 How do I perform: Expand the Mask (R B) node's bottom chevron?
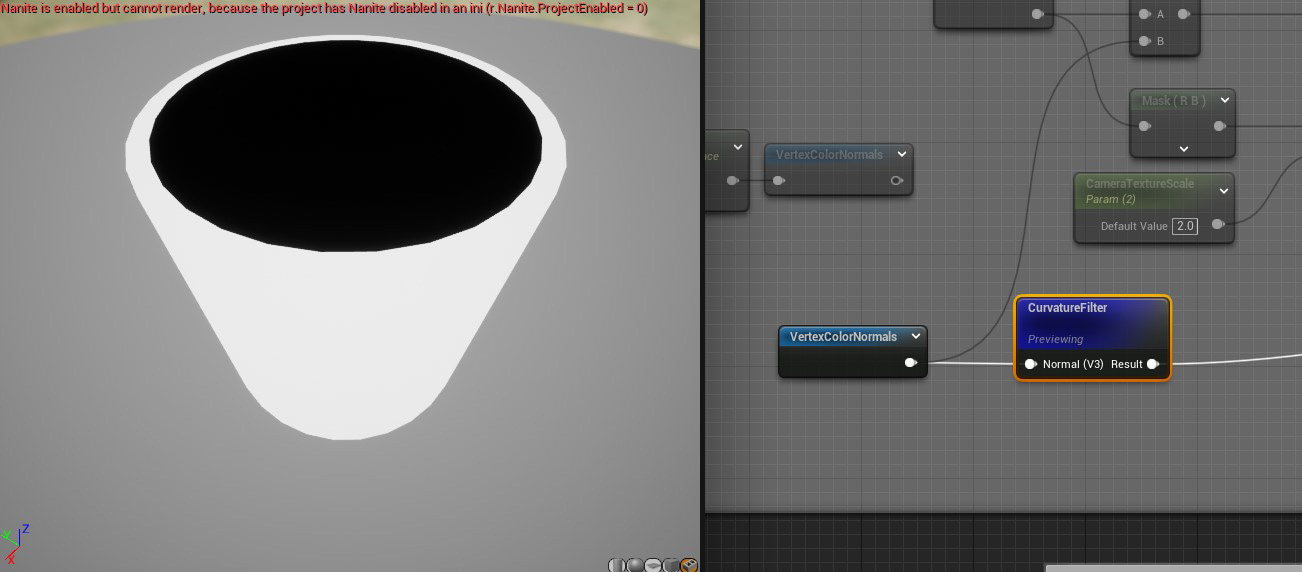tap(1183, 148)
